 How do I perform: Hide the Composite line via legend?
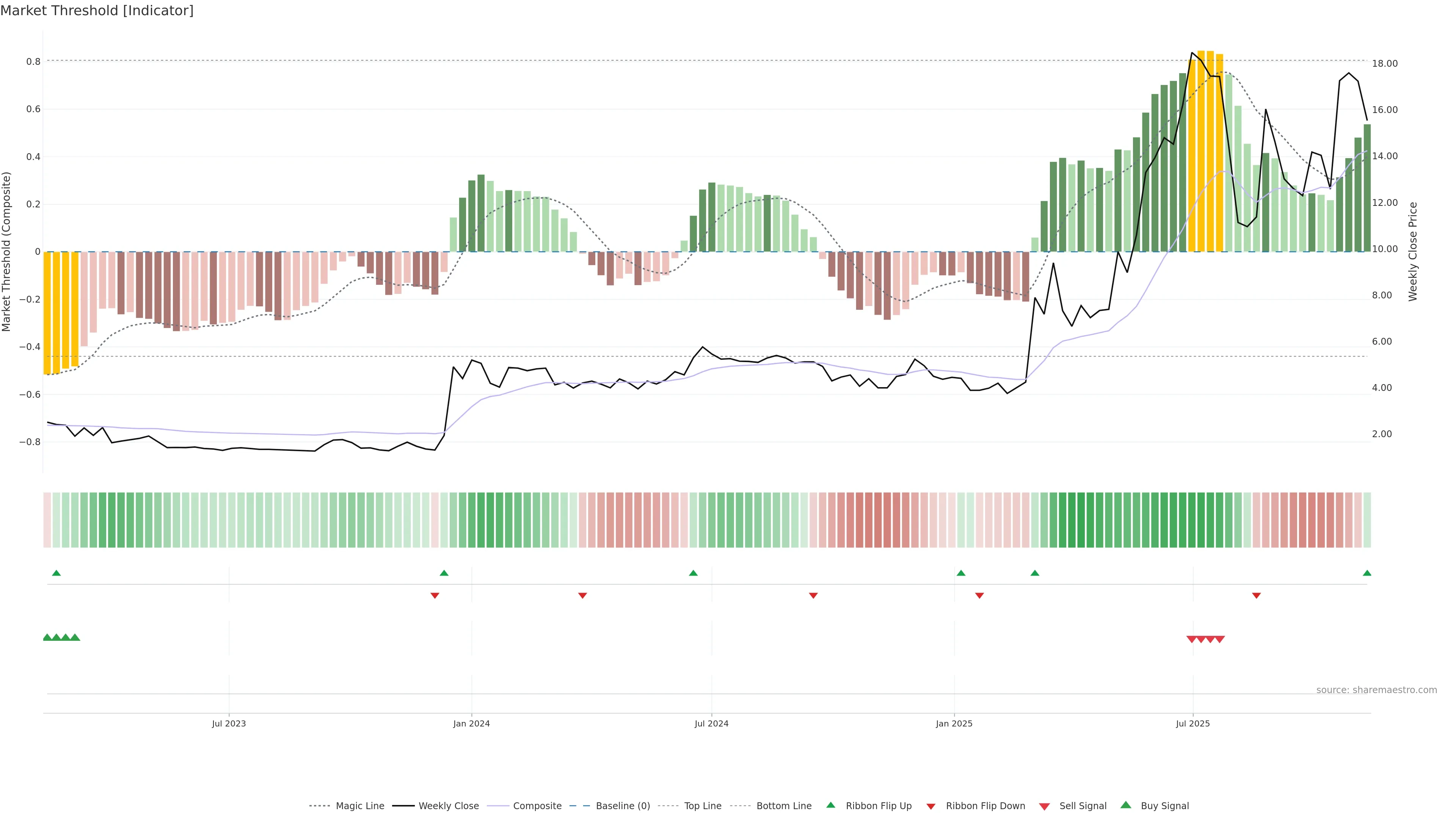point(537,806)
